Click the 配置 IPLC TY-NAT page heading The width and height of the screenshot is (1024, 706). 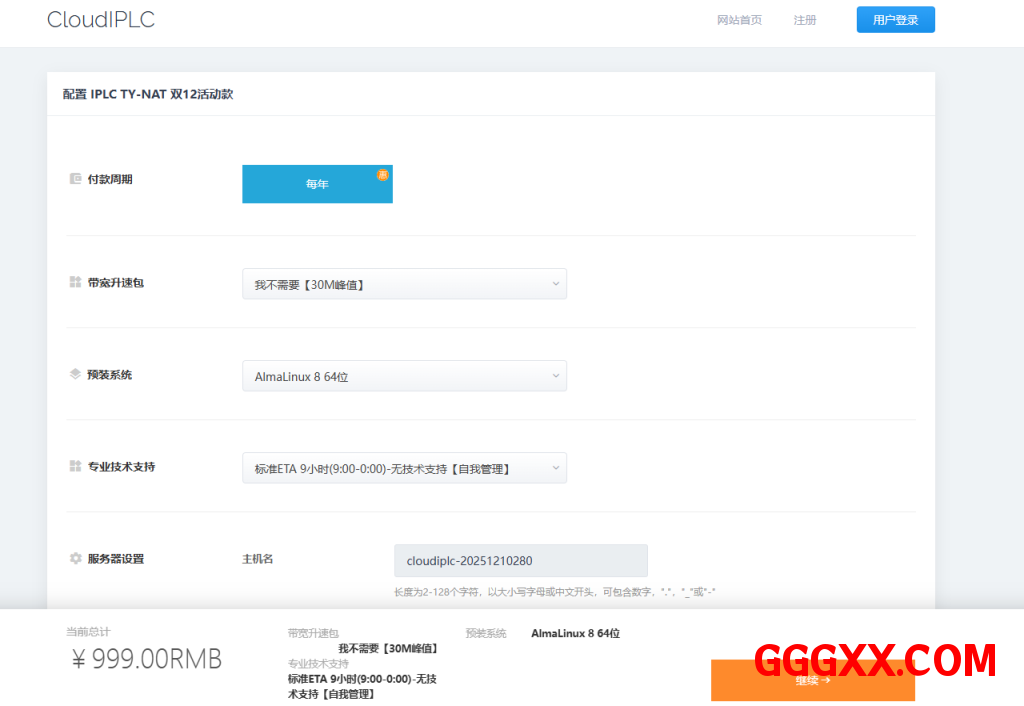pos(148,94)
